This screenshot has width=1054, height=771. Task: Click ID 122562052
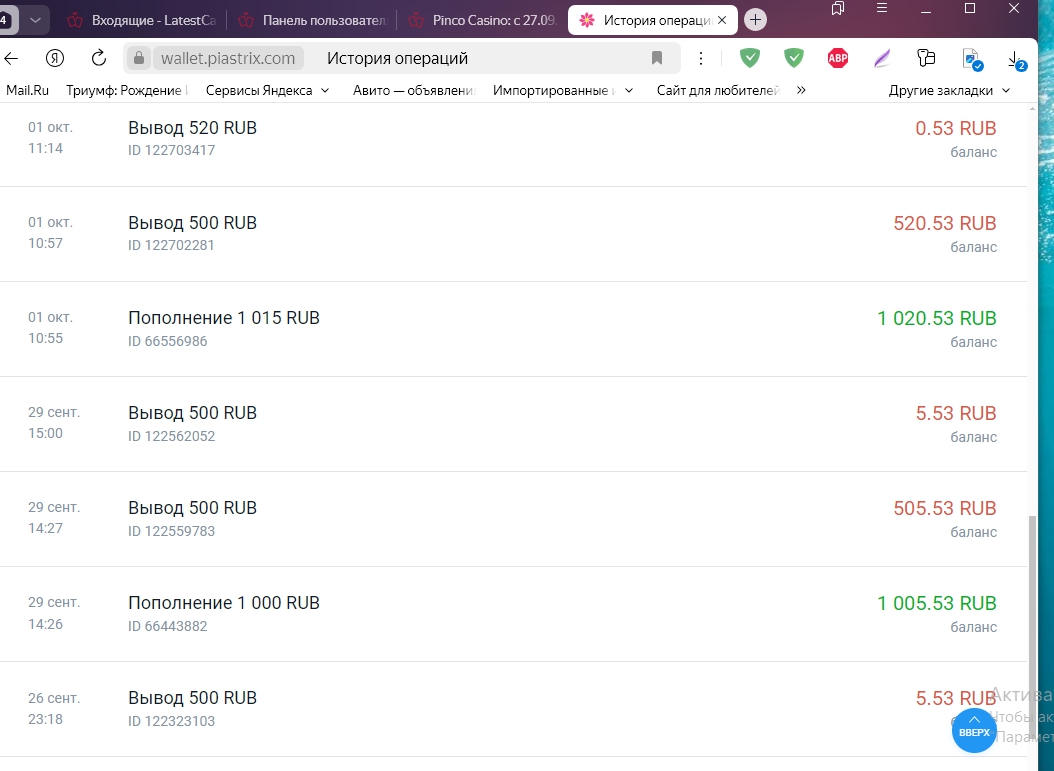pyautogui.click(x=171, y=436)
